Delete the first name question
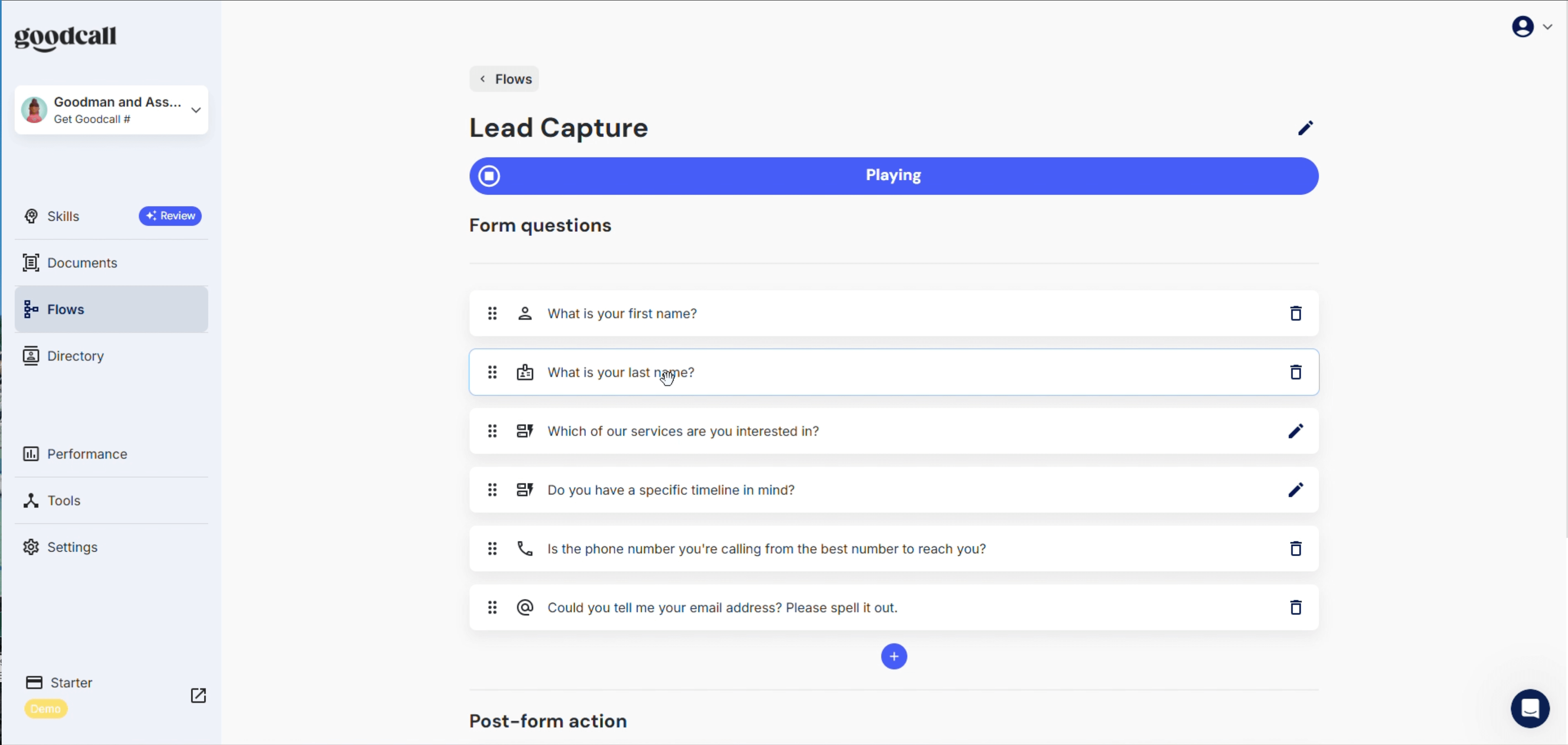The image size is (1568, 745). 1295,313
